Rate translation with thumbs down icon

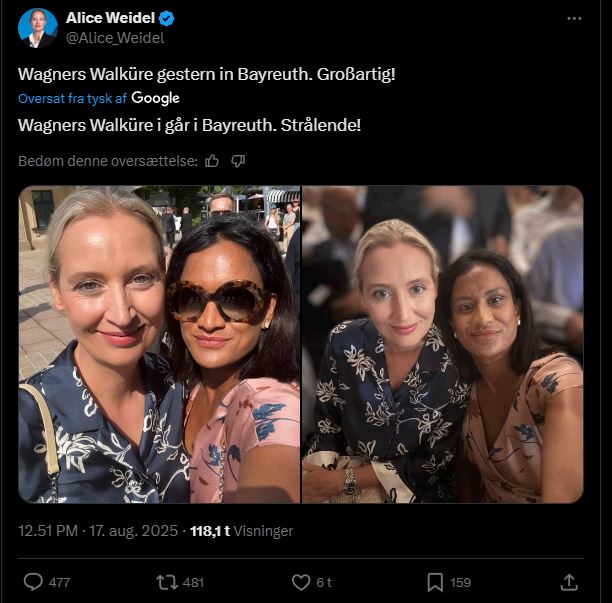coord(238,161)
